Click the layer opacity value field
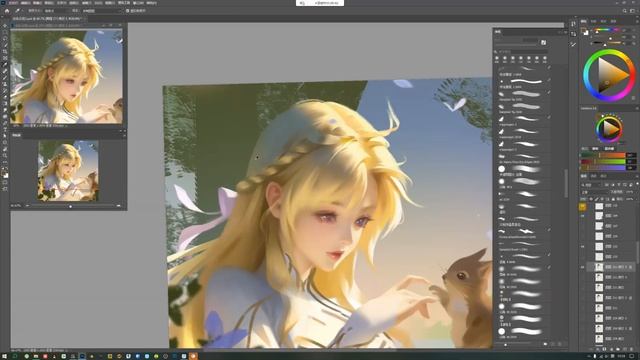 pyautogui.click(x=629, y=192)
